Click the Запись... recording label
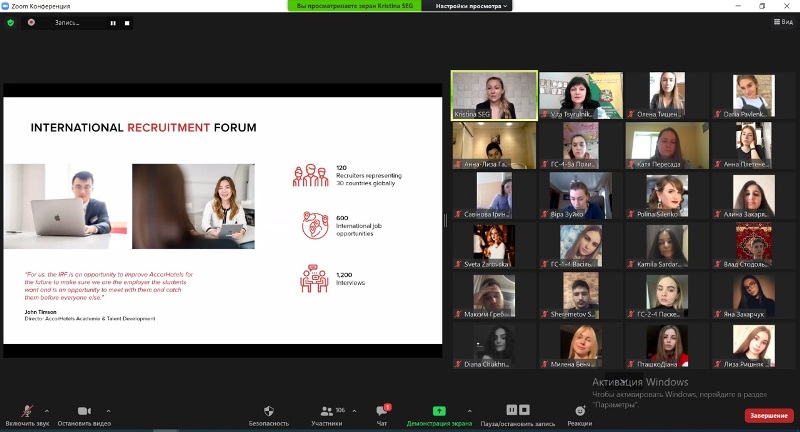The image size is (800, 432). [67, 23]
